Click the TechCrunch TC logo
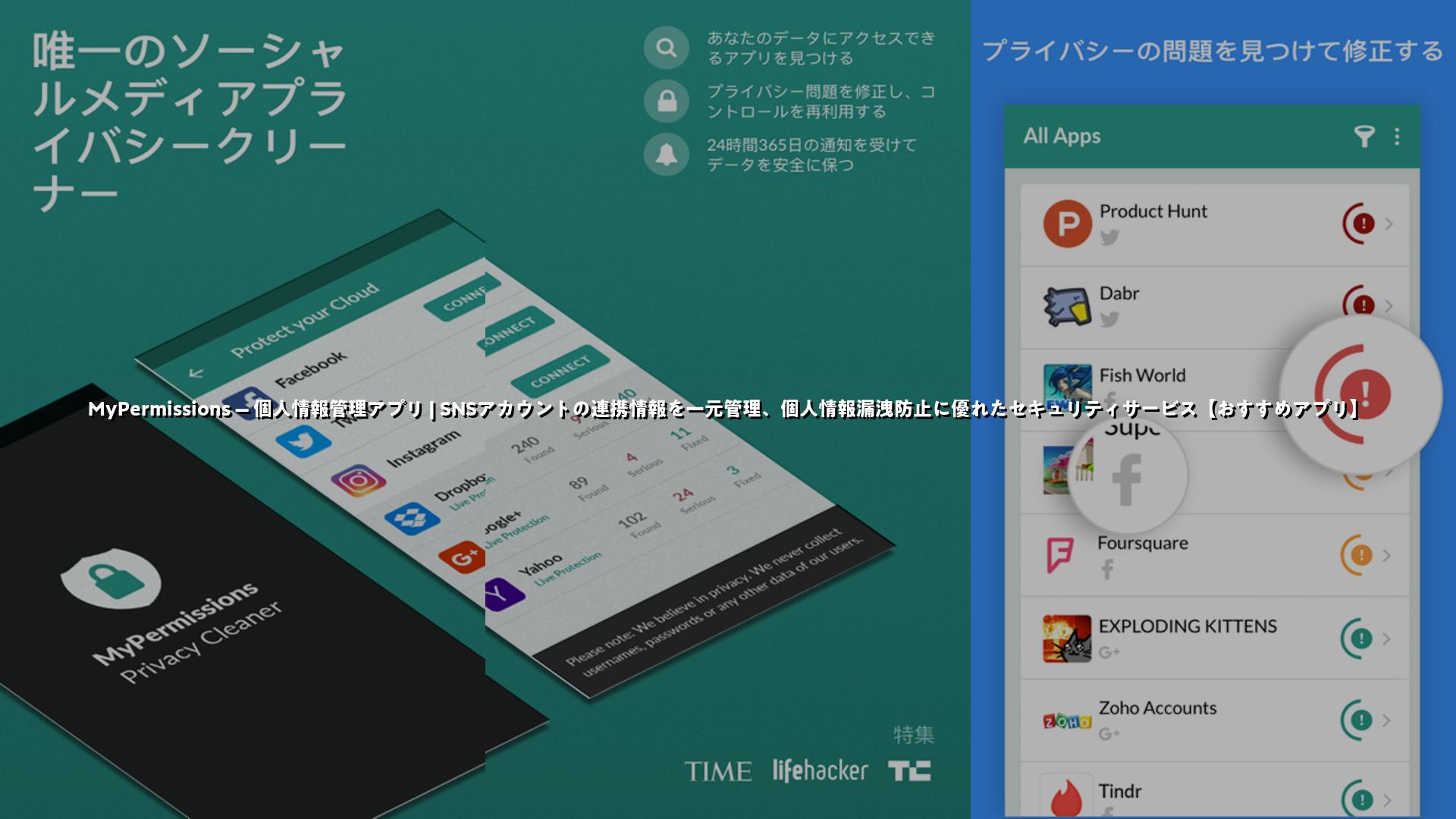 click(x=909, y=771)
